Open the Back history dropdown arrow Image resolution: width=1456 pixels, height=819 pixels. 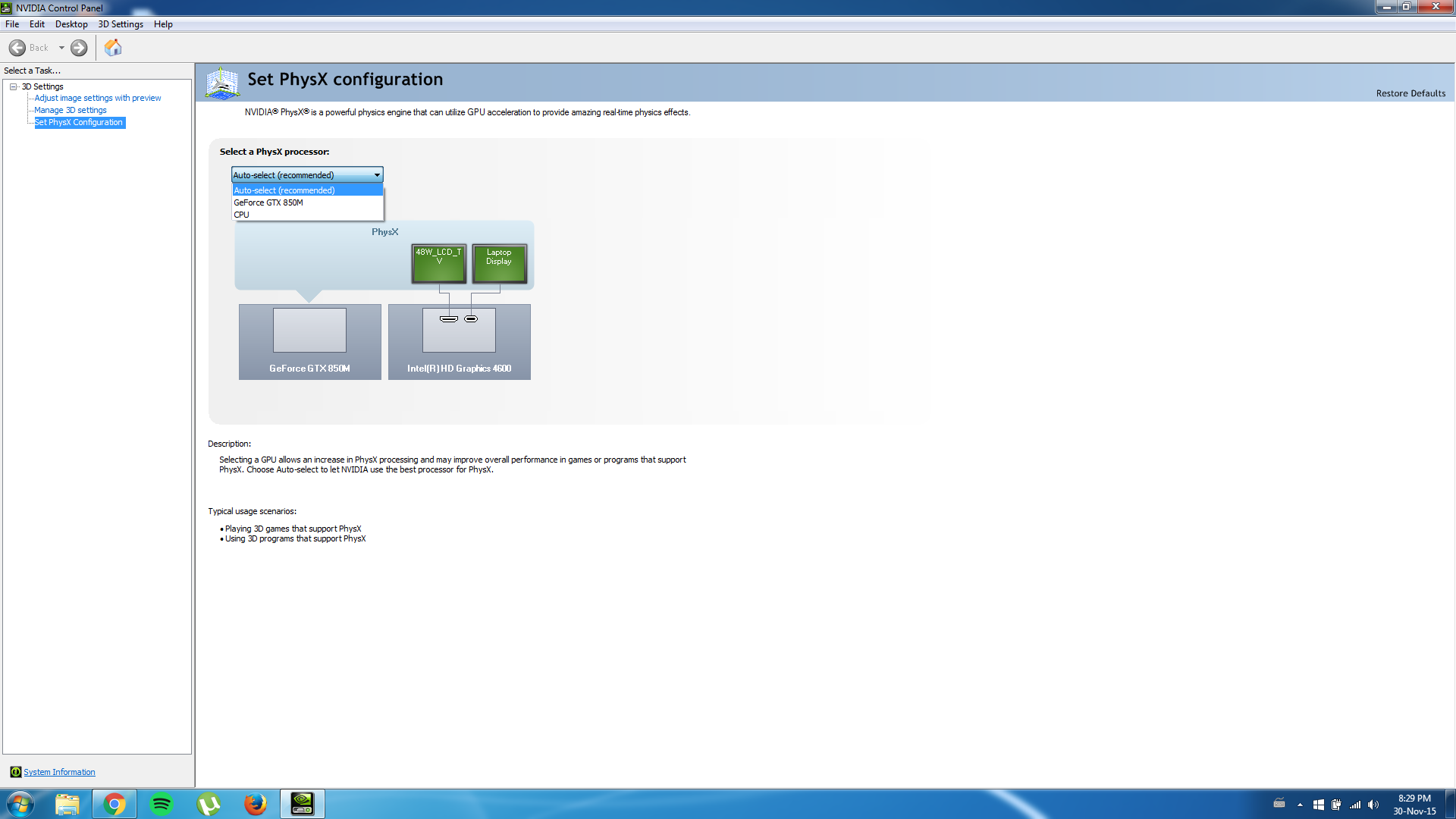coord(61,48)
